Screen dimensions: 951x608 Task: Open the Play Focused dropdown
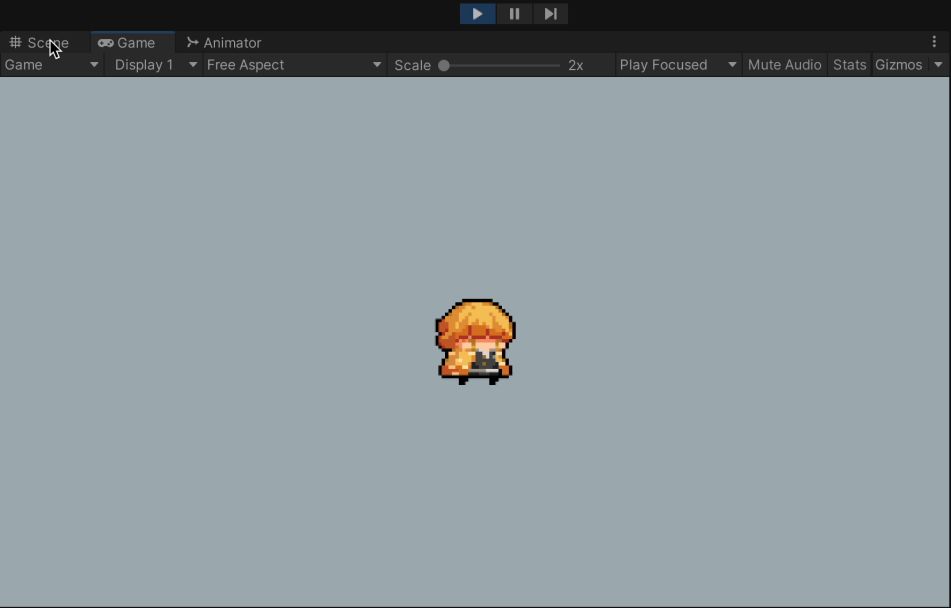677,65
